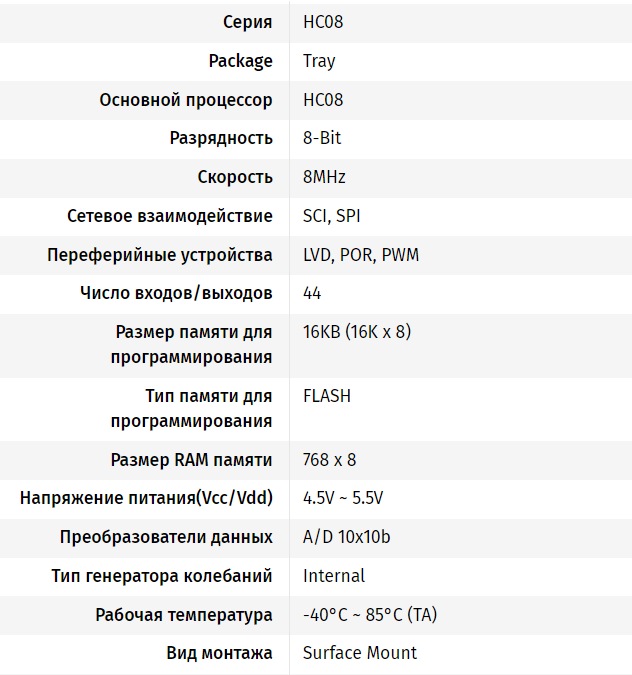Click the Разрядность label
This screenshot has height=675, width=632.
[x=221, y=139]
